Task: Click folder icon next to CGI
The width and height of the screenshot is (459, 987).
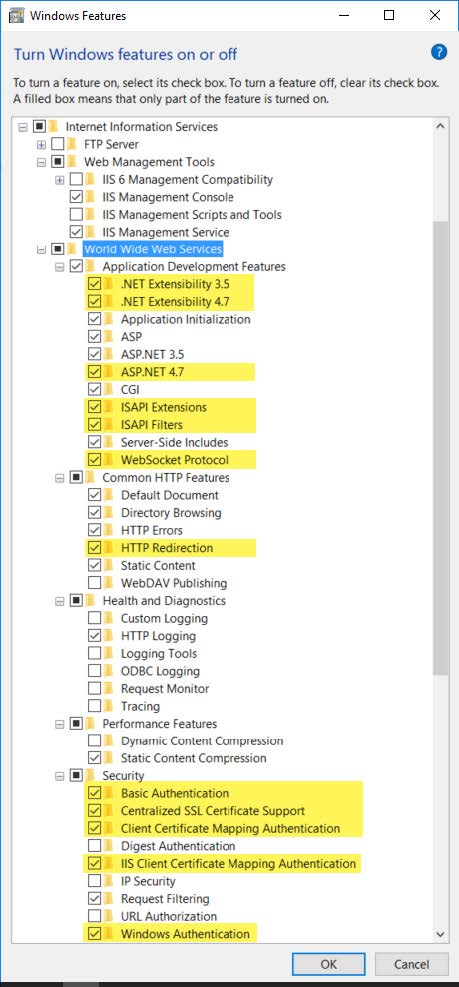Action: coord(110,390)
